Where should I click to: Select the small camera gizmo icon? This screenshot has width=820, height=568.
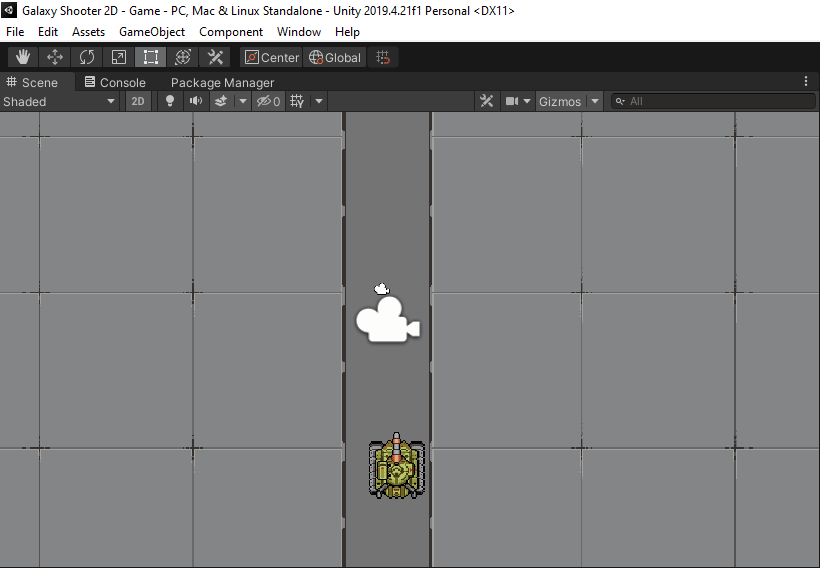pos(381,289)
